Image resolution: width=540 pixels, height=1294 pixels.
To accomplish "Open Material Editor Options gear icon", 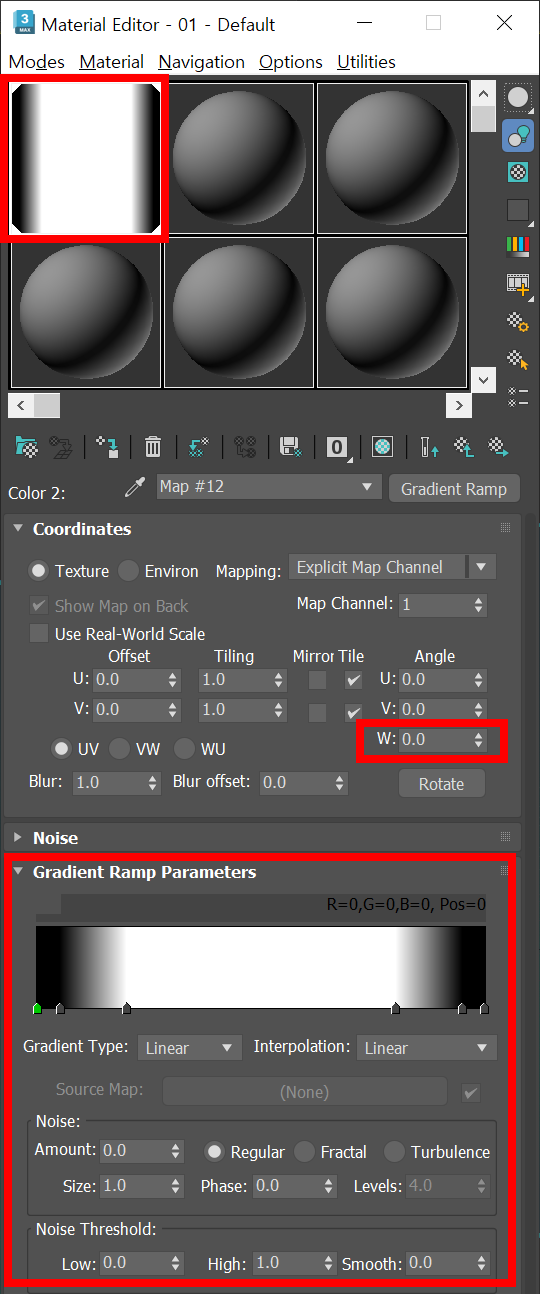I will 518,322.
